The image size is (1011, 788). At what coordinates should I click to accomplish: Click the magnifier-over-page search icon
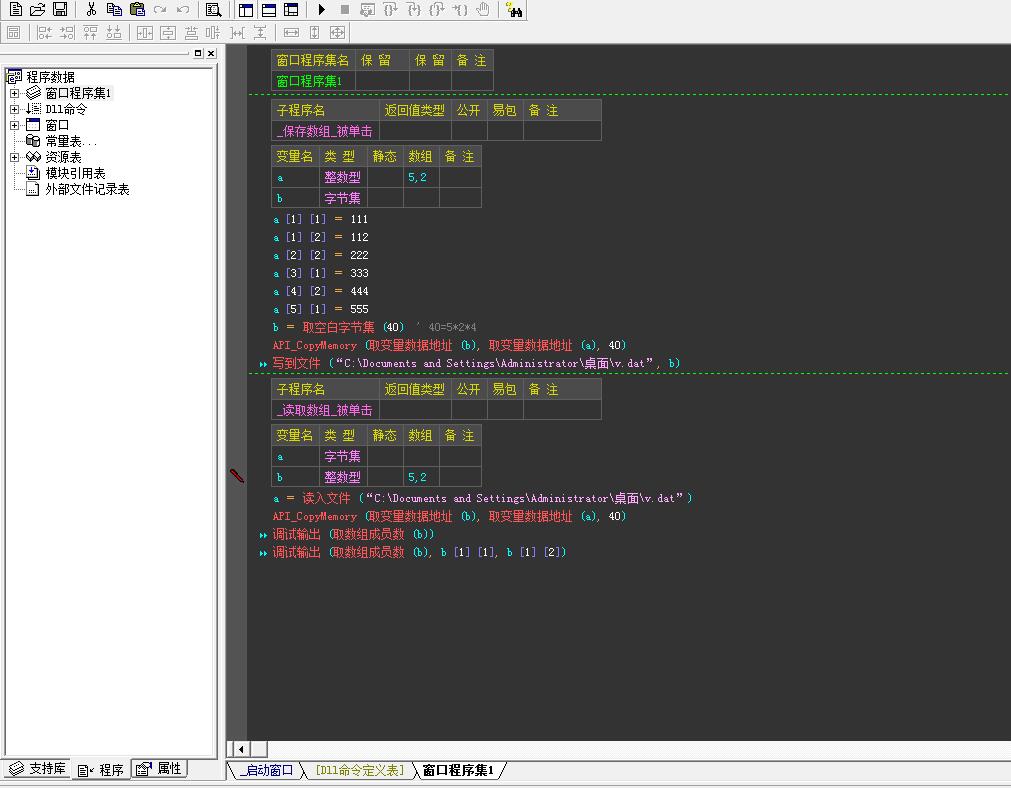[x=213, y=9]
